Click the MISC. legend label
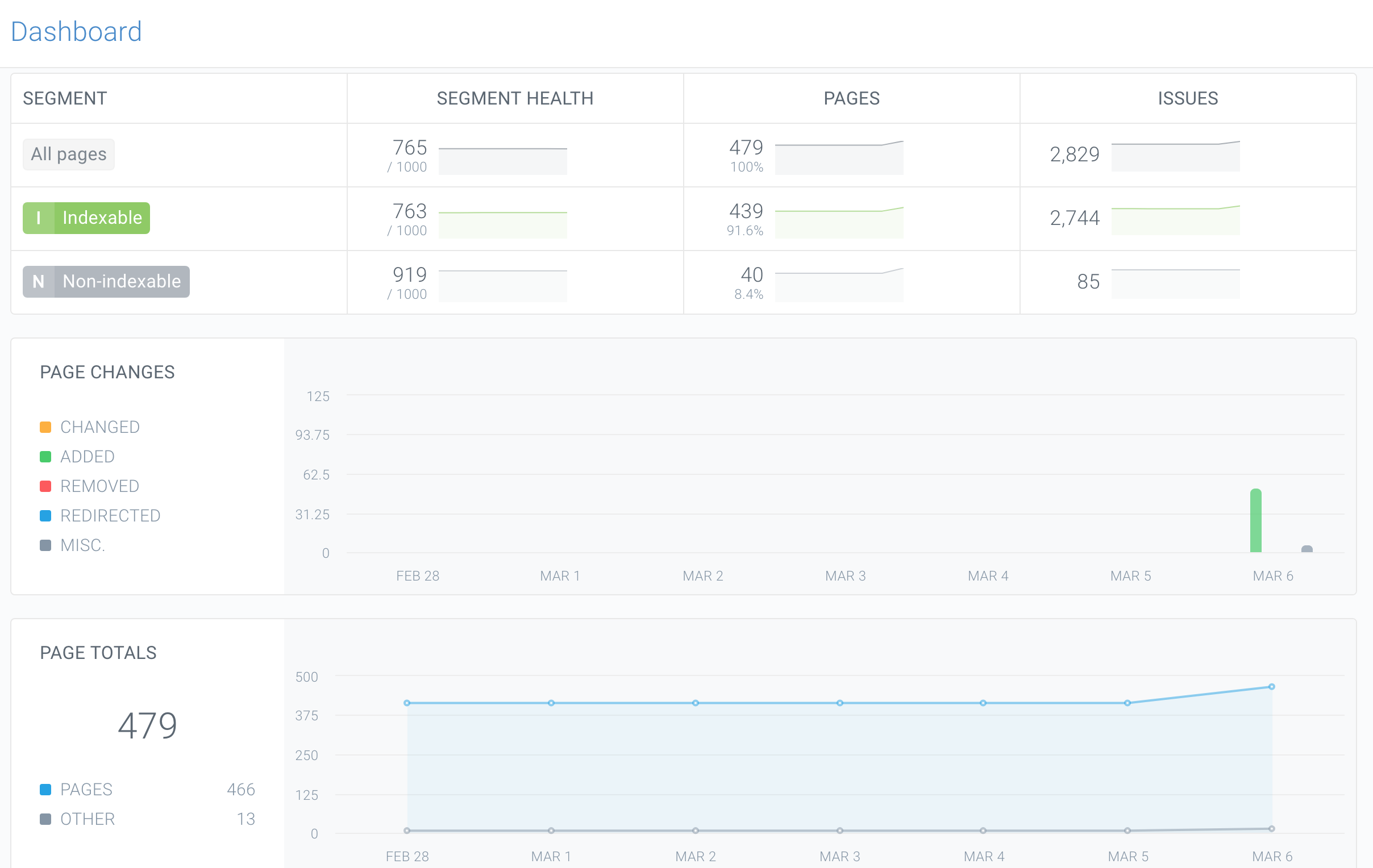The height and width of the screenshot is (868, 1373). (x=82, y=546)
